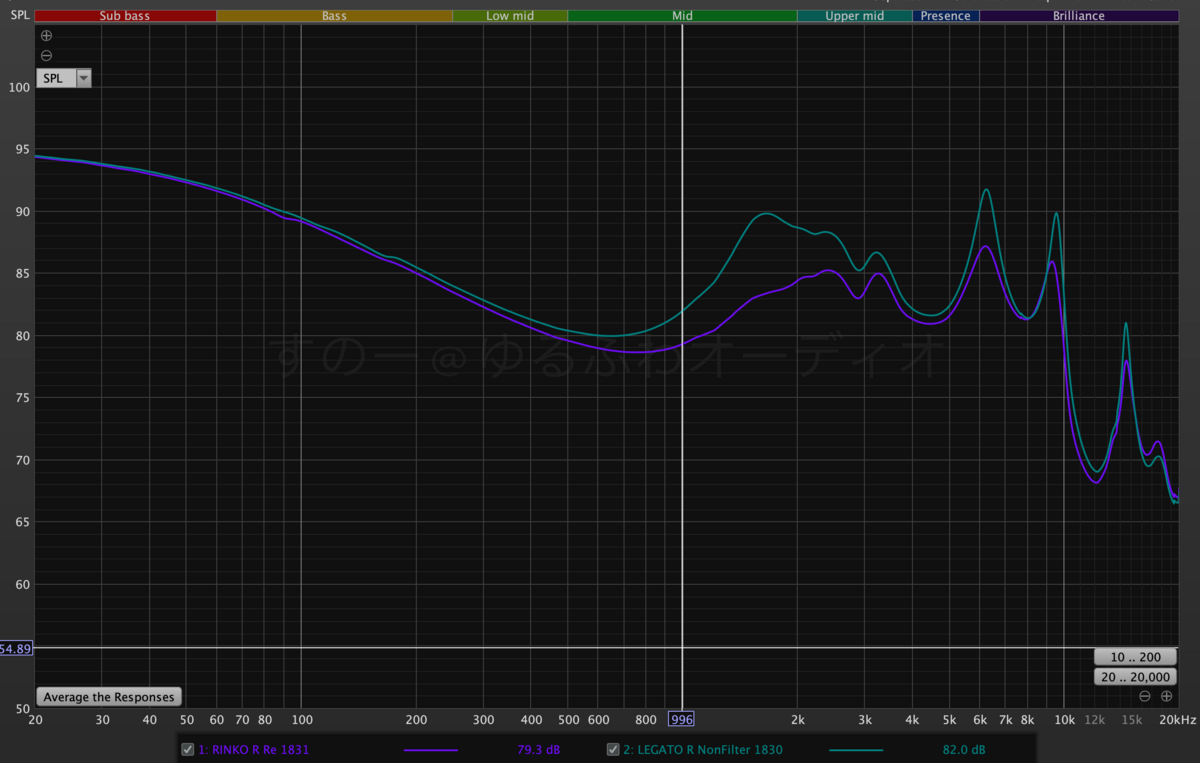Set frequency range to 20 .. 20,000
Viewport: 1200px width, 763px height.
click(x=1135, y=677)
